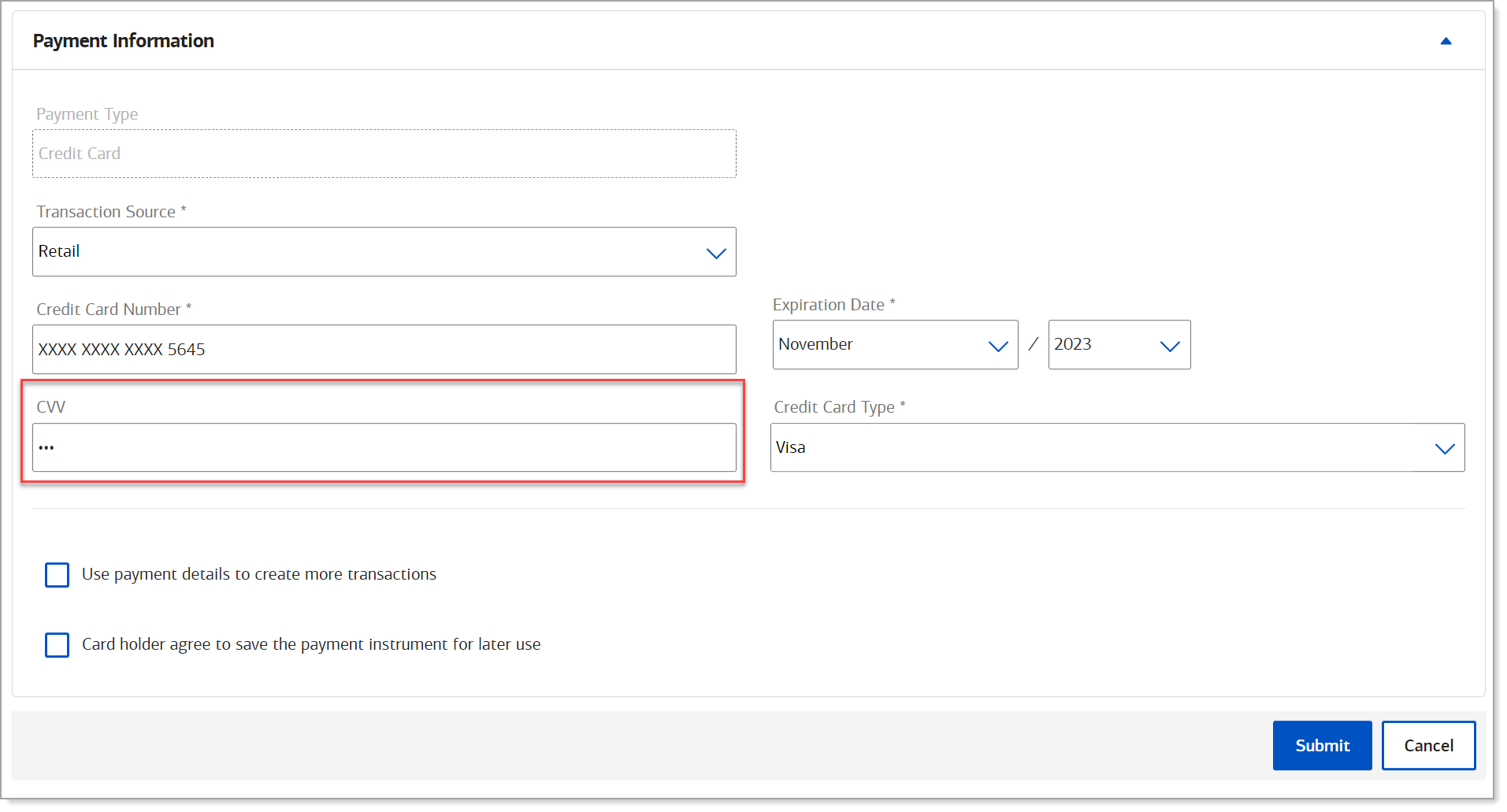Image resolution: width=1507 pixels, height=812 pixels.
Task: Click the Transaction Source label
Action: point(111,212)
